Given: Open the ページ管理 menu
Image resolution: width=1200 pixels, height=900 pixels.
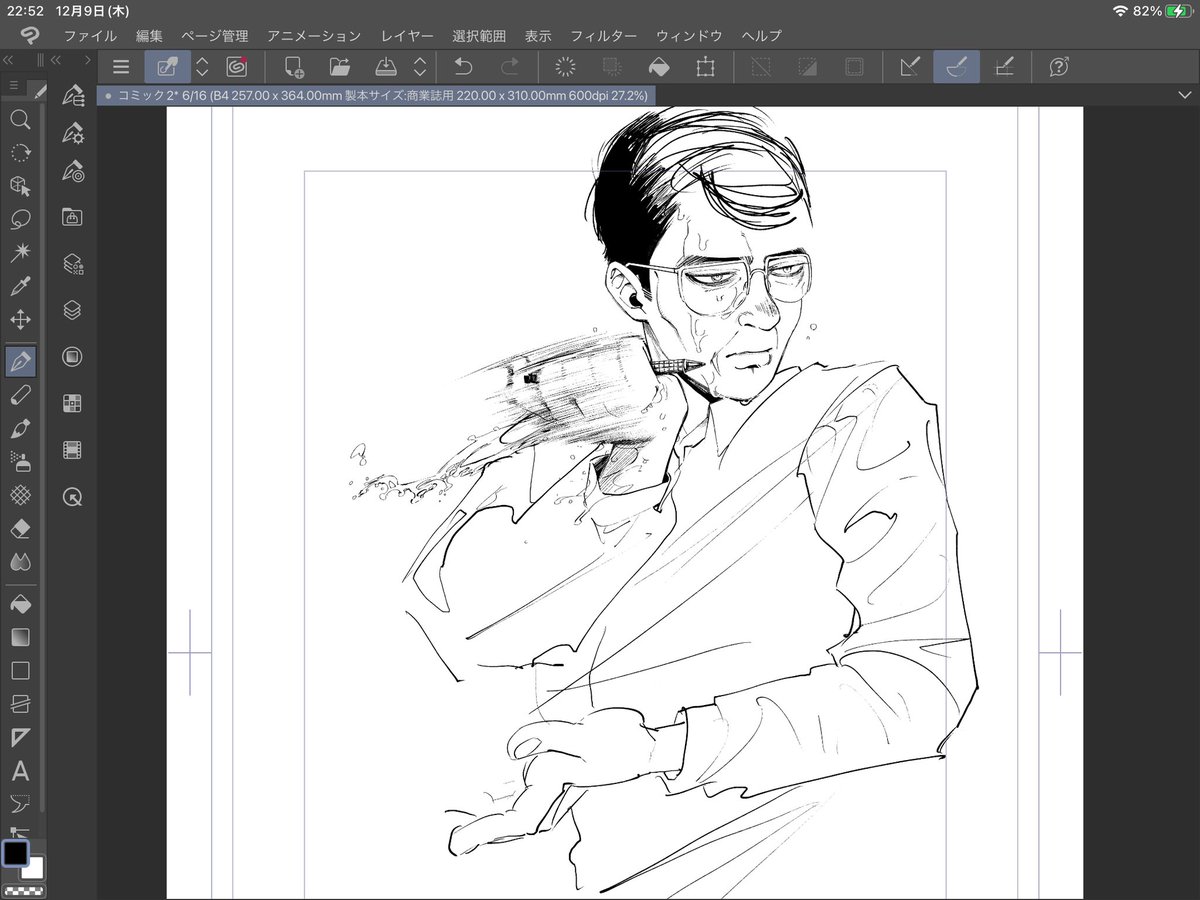Looking at the screenshot, I should tap(215, 36).
